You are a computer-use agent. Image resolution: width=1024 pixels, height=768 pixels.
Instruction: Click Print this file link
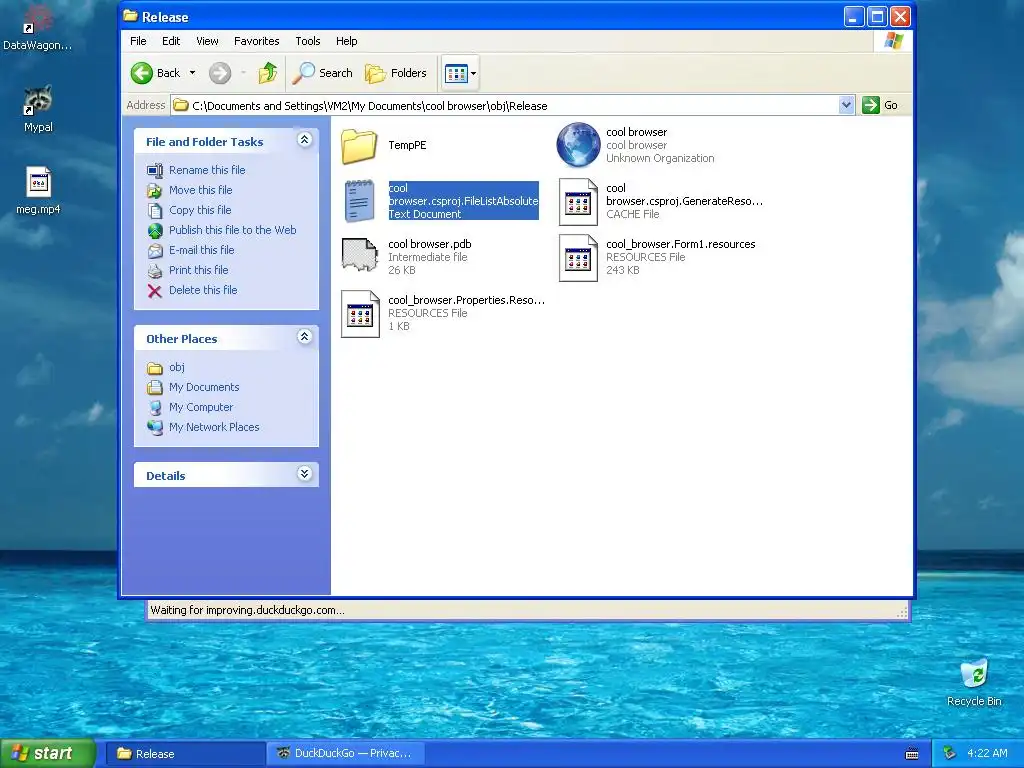(199, 270)
